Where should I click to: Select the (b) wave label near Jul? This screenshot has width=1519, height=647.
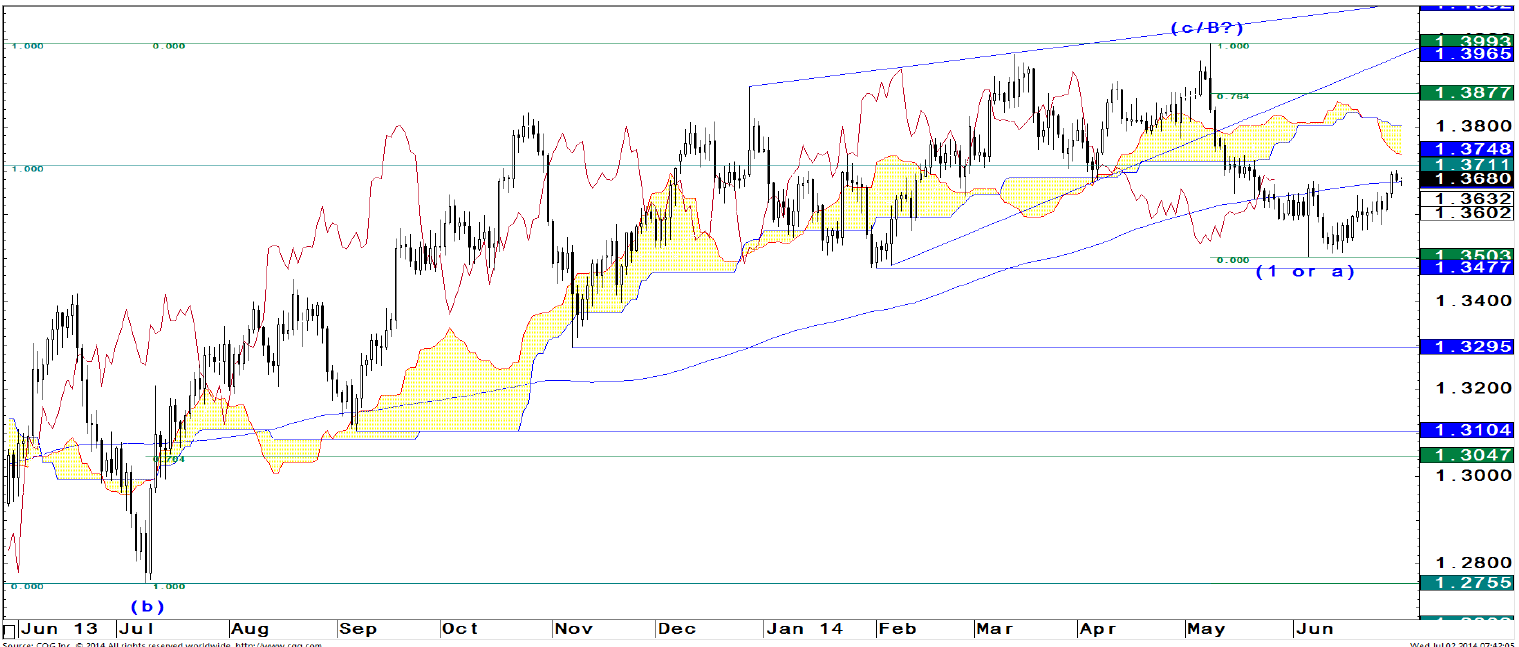click(x=145, y=606)
